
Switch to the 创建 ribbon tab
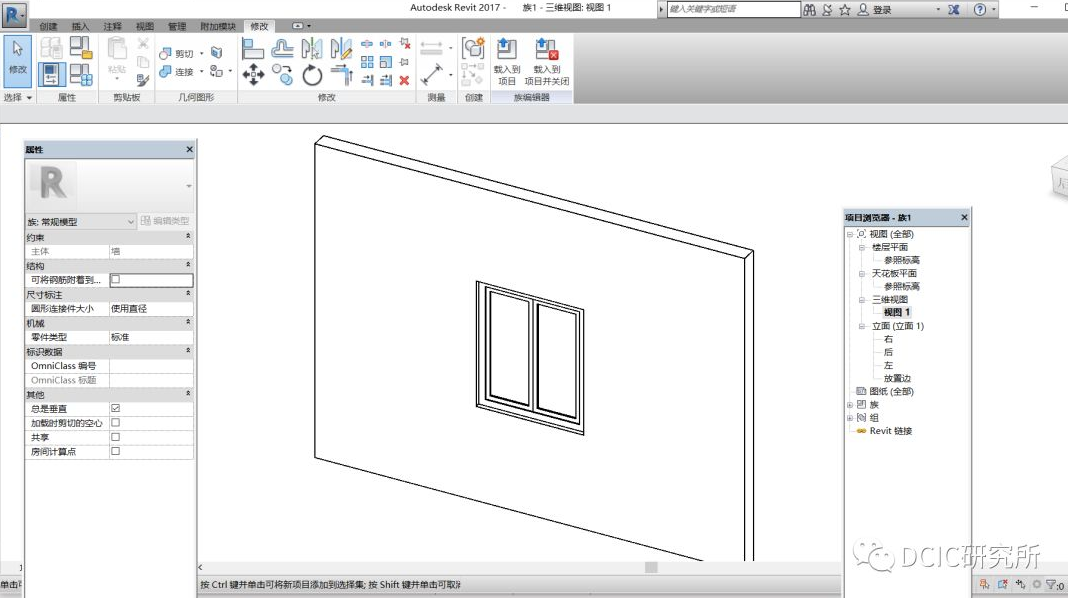48,27
